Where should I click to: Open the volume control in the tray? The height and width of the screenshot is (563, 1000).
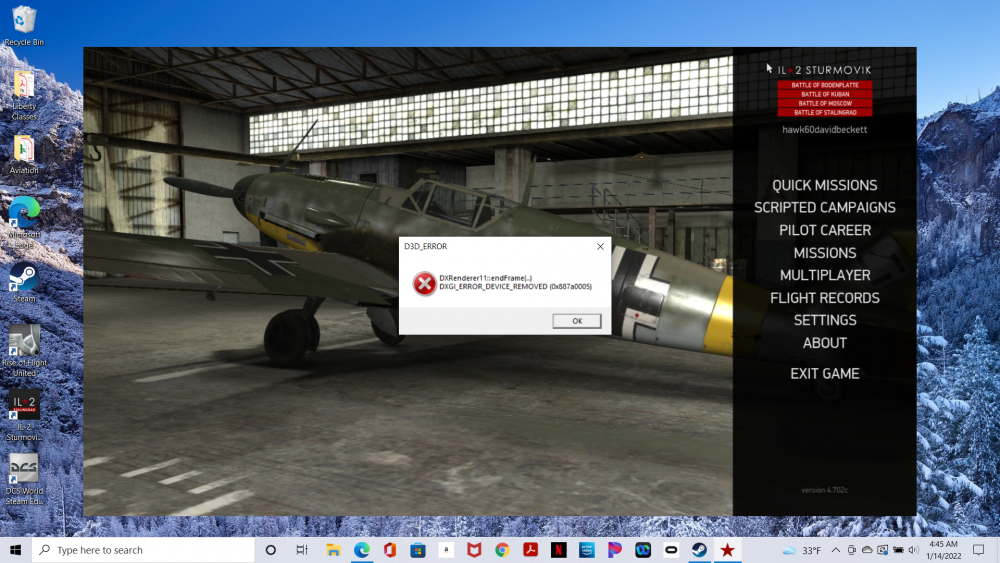pos(913,550)
